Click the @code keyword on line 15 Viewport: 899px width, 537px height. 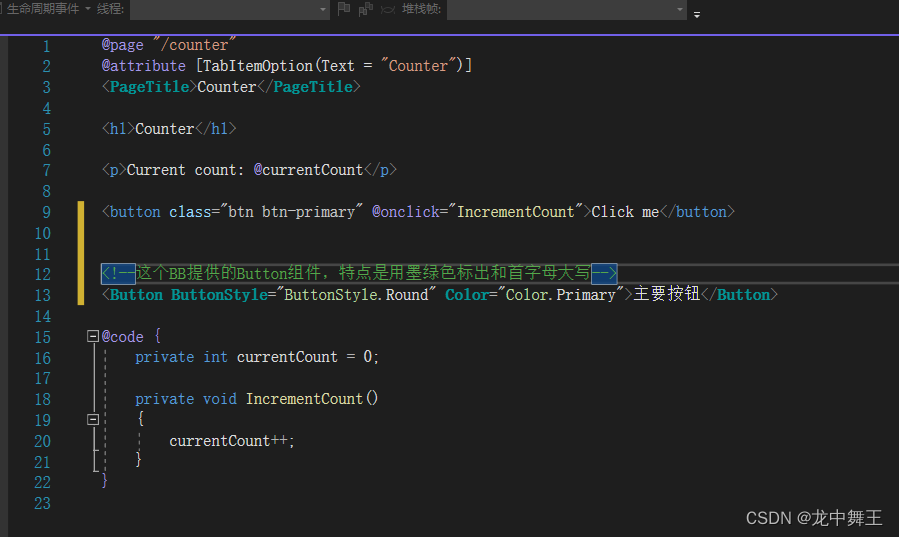123,336
